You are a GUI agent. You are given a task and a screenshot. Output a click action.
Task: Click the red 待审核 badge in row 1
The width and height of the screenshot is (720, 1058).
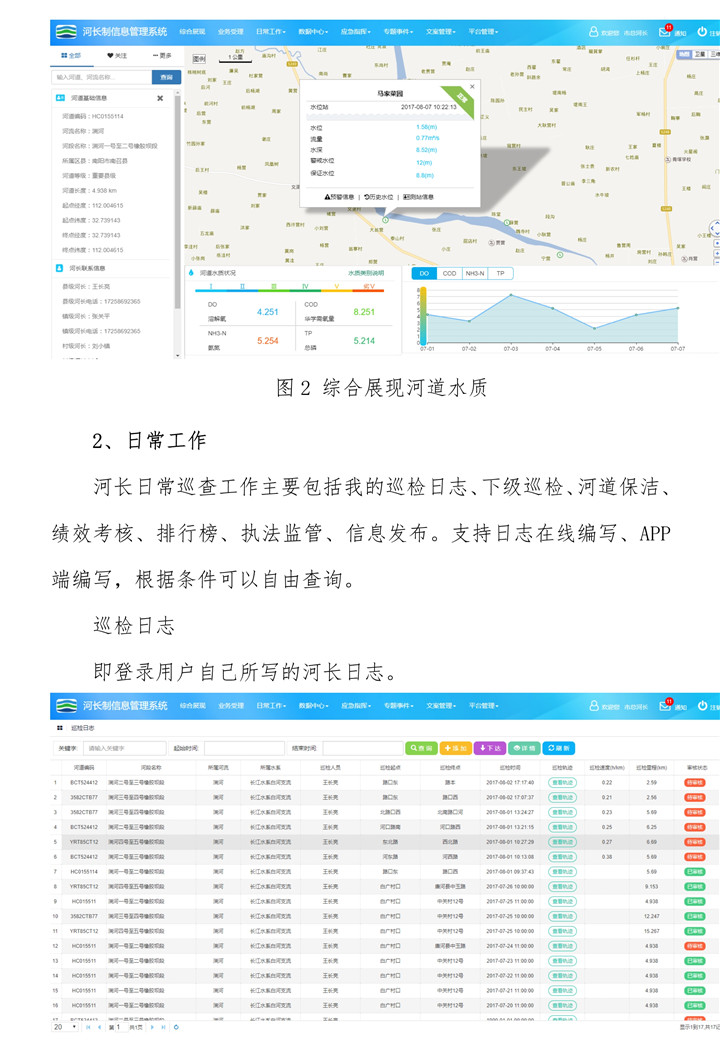point(695,783)
